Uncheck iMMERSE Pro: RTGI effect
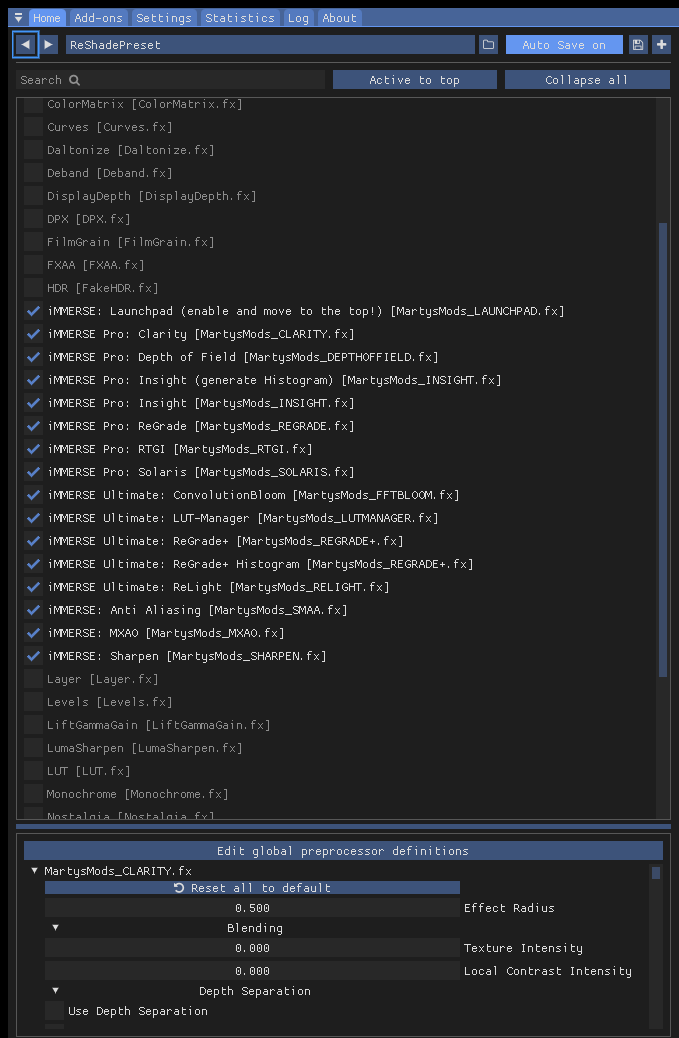 [x=33, y=449]
